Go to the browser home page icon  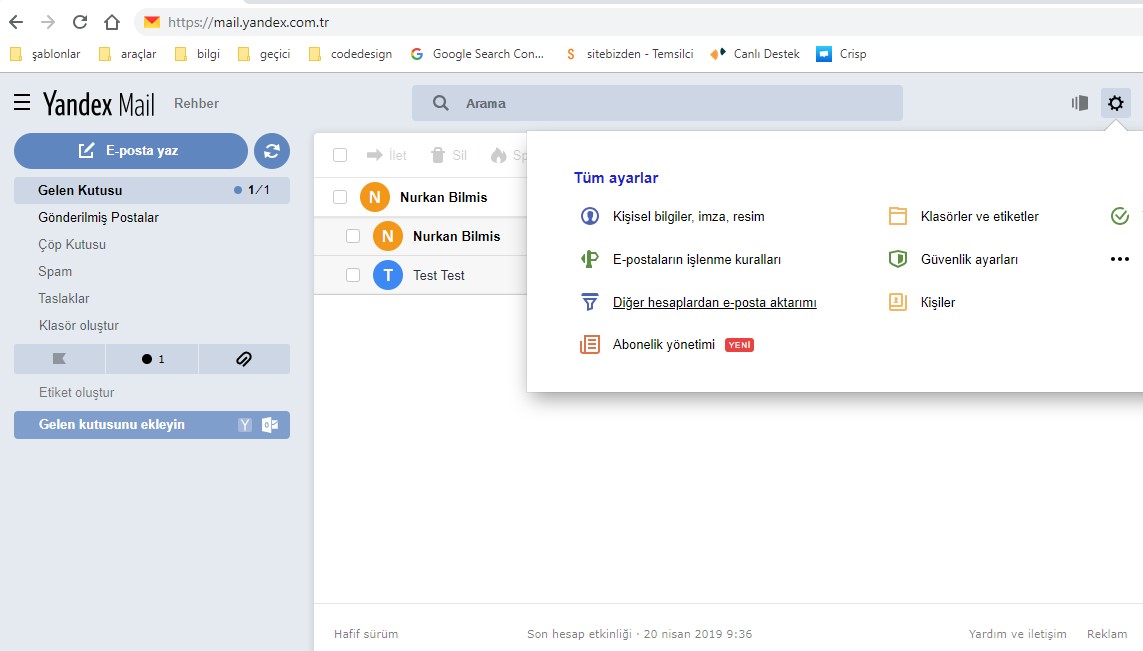point(112,22)
